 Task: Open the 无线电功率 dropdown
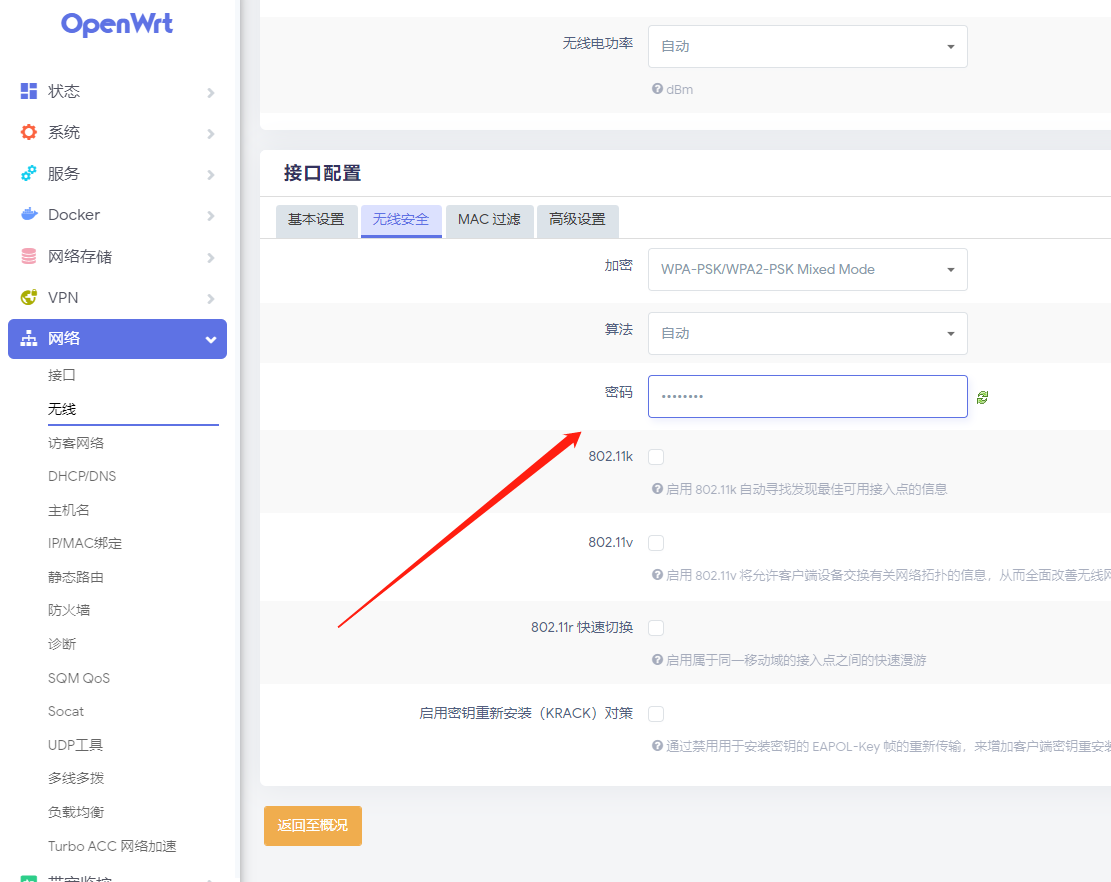[x=807, y=46]
